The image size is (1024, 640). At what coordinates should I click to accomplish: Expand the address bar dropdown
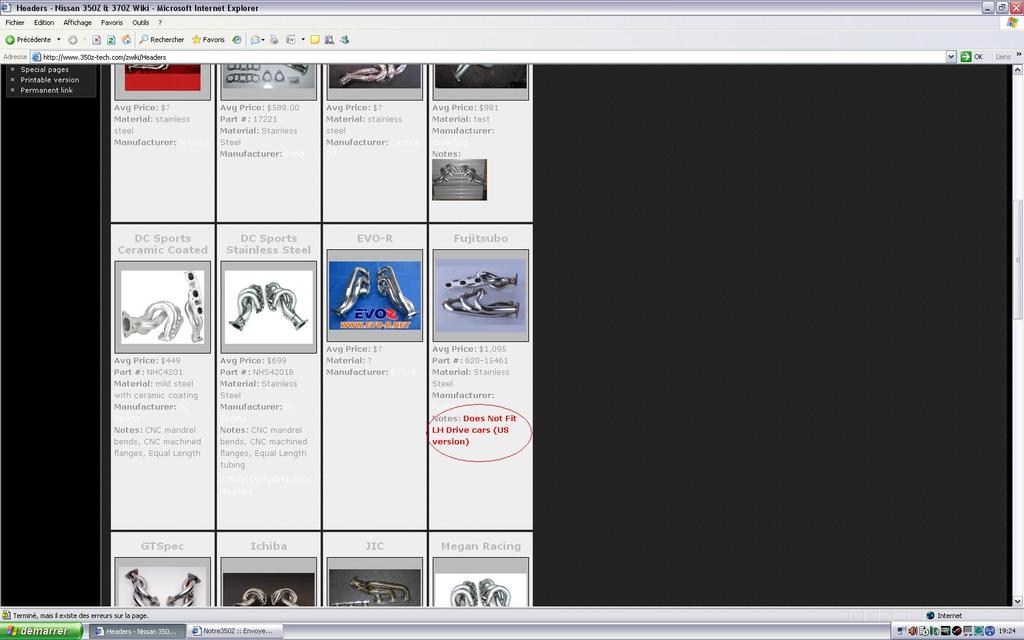[951, 57]
